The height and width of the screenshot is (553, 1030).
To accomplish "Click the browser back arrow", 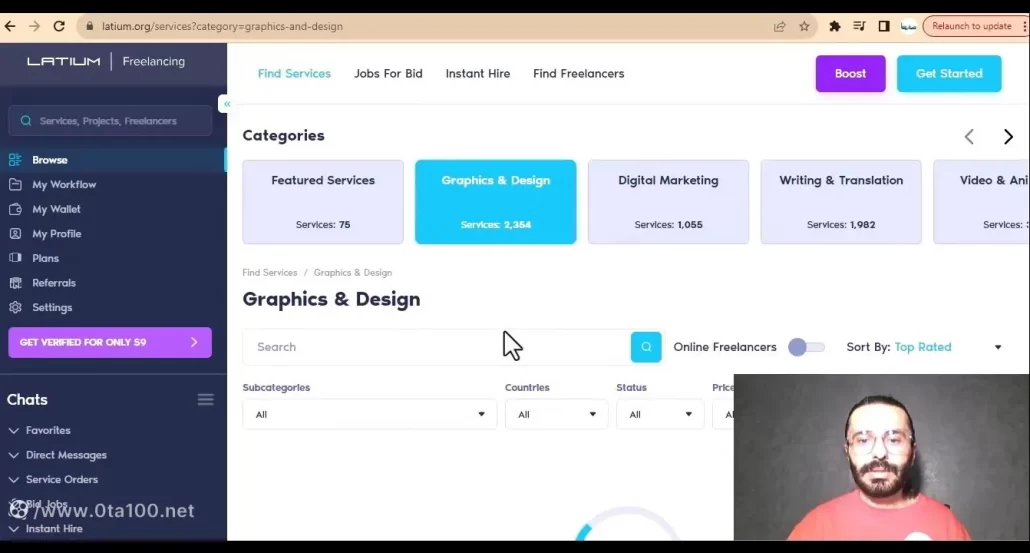I will (x=10, y=26).
